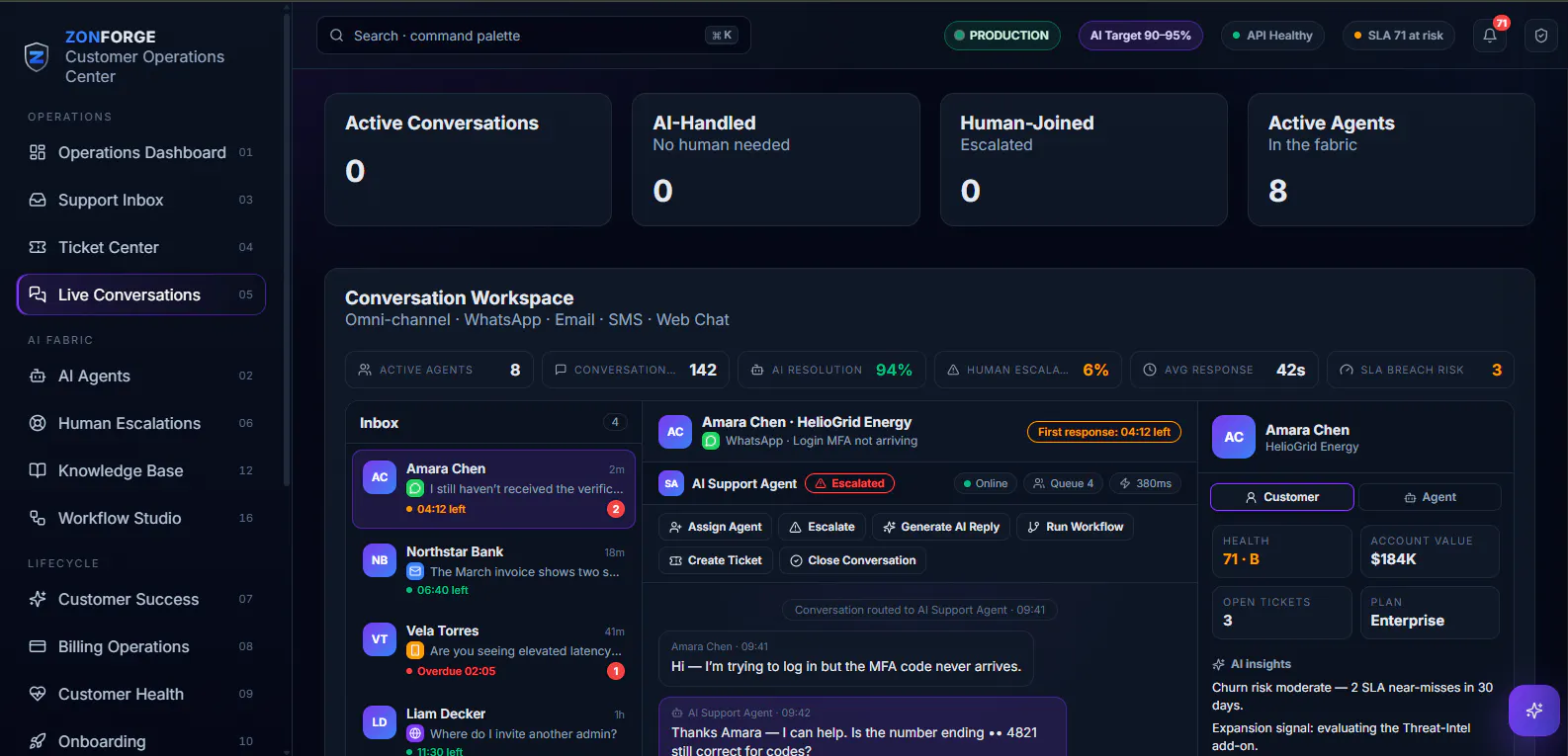This screenshot has width=1568, height=756.
Task: Click the Escalate action button
Action: [x=822, y=527]
